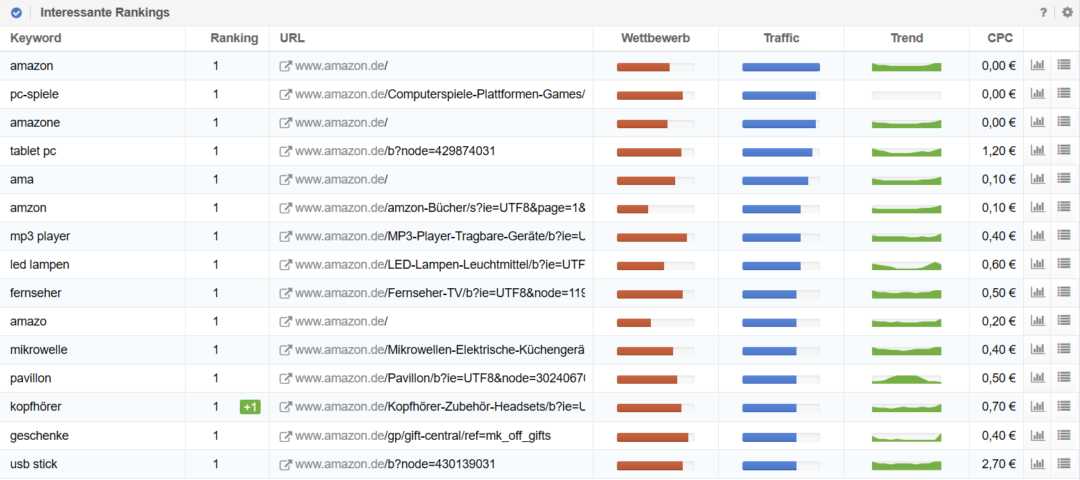Click Traffic bar for usb stick row
Viewport: 1080px width, 480px height.
pyautogui.click(x=781, y=465)
